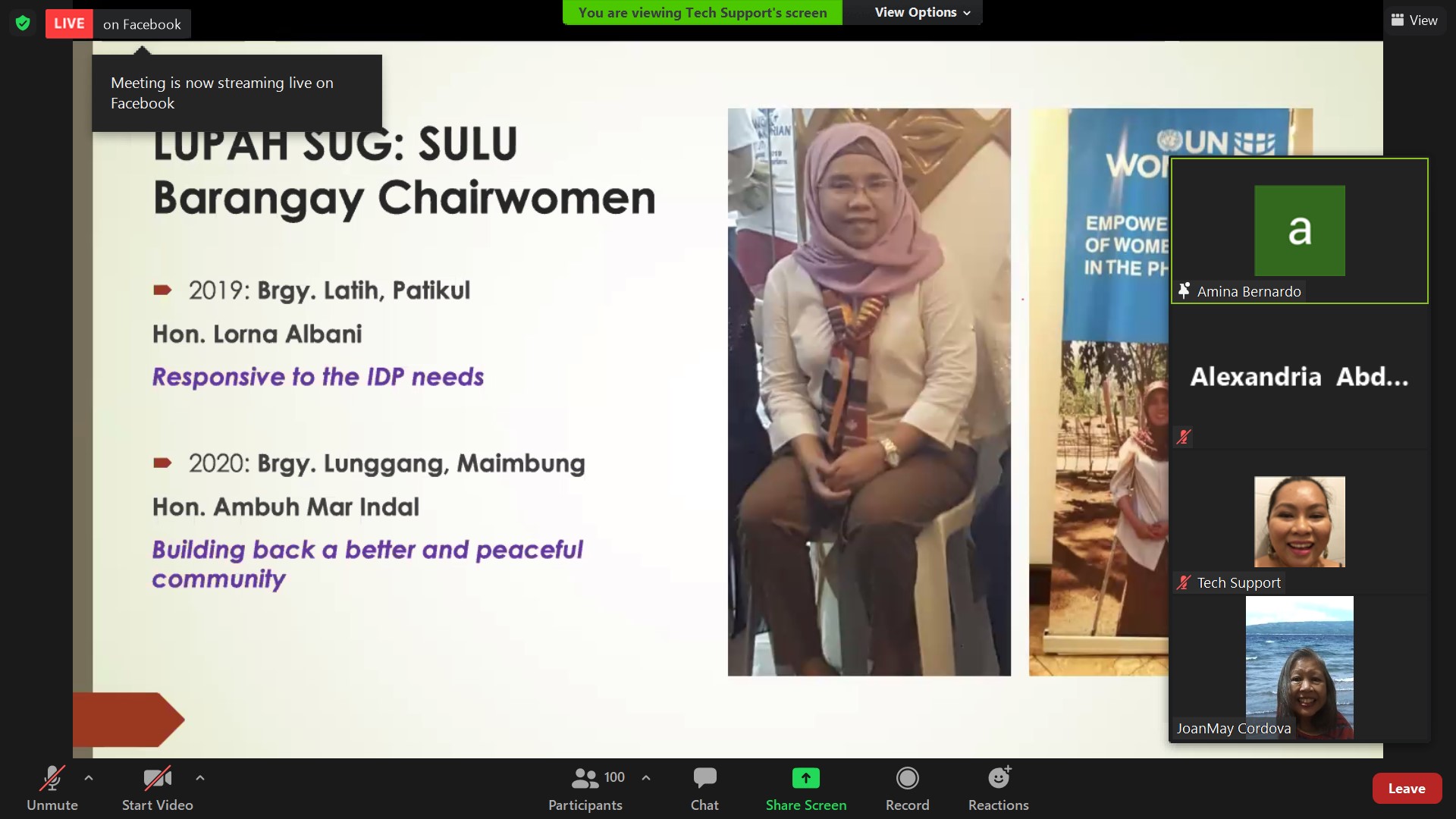The image size is (1456, 819).
Task: Start recording with the Record button
Action: pos(907,789)
